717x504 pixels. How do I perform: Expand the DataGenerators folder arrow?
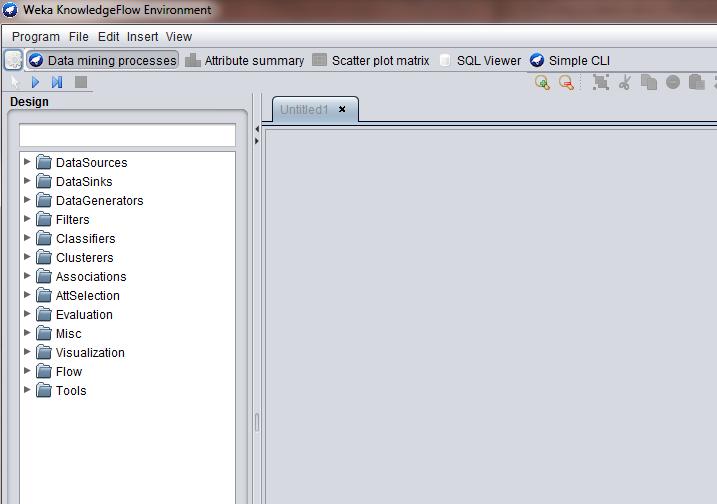click(27, 199)
